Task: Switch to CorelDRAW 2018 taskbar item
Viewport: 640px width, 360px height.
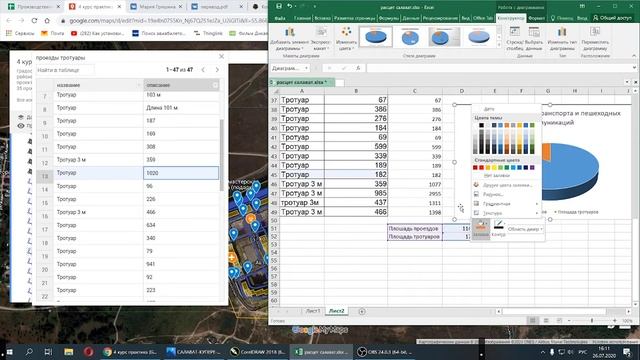Action: tap(258, 351)
